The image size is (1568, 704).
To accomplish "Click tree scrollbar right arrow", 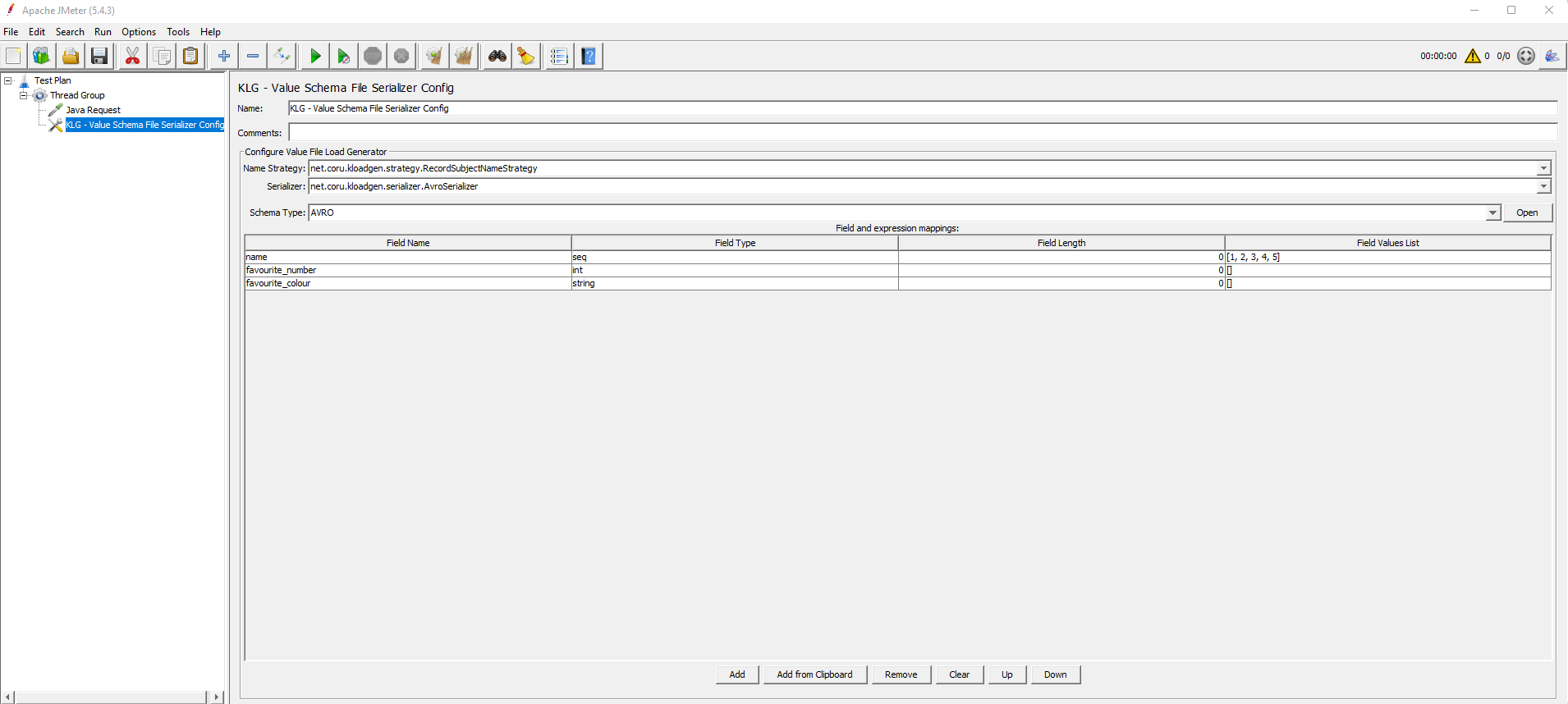I will pos(216,697).
